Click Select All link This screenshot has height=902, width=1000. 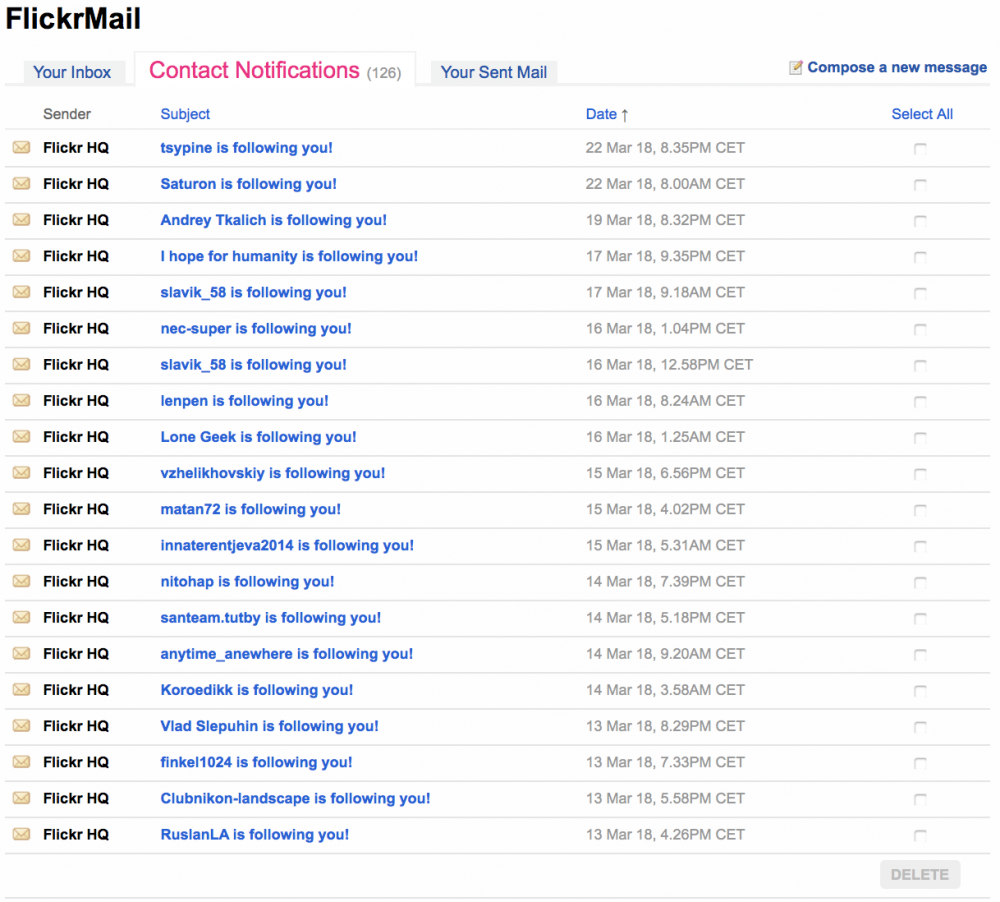coord(922,114)
